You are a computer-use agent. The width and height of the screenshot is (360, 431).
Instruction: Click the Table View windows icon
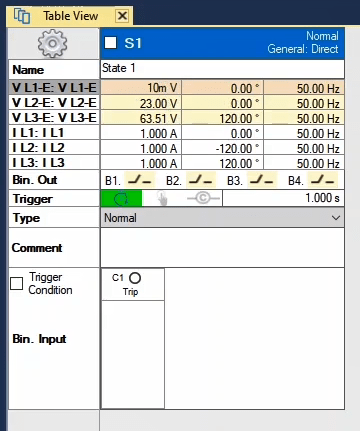(x=22, y=16)
